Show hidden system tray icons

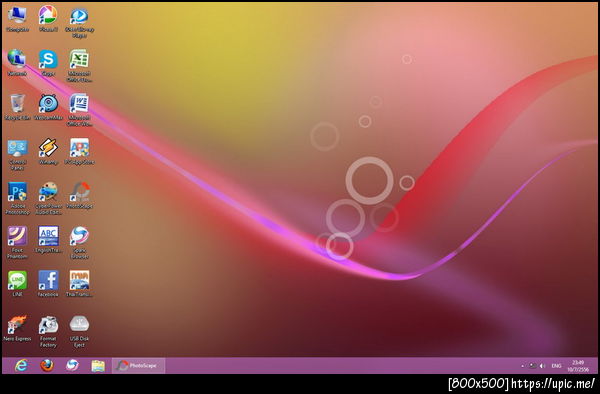click(x=523, y=366)
